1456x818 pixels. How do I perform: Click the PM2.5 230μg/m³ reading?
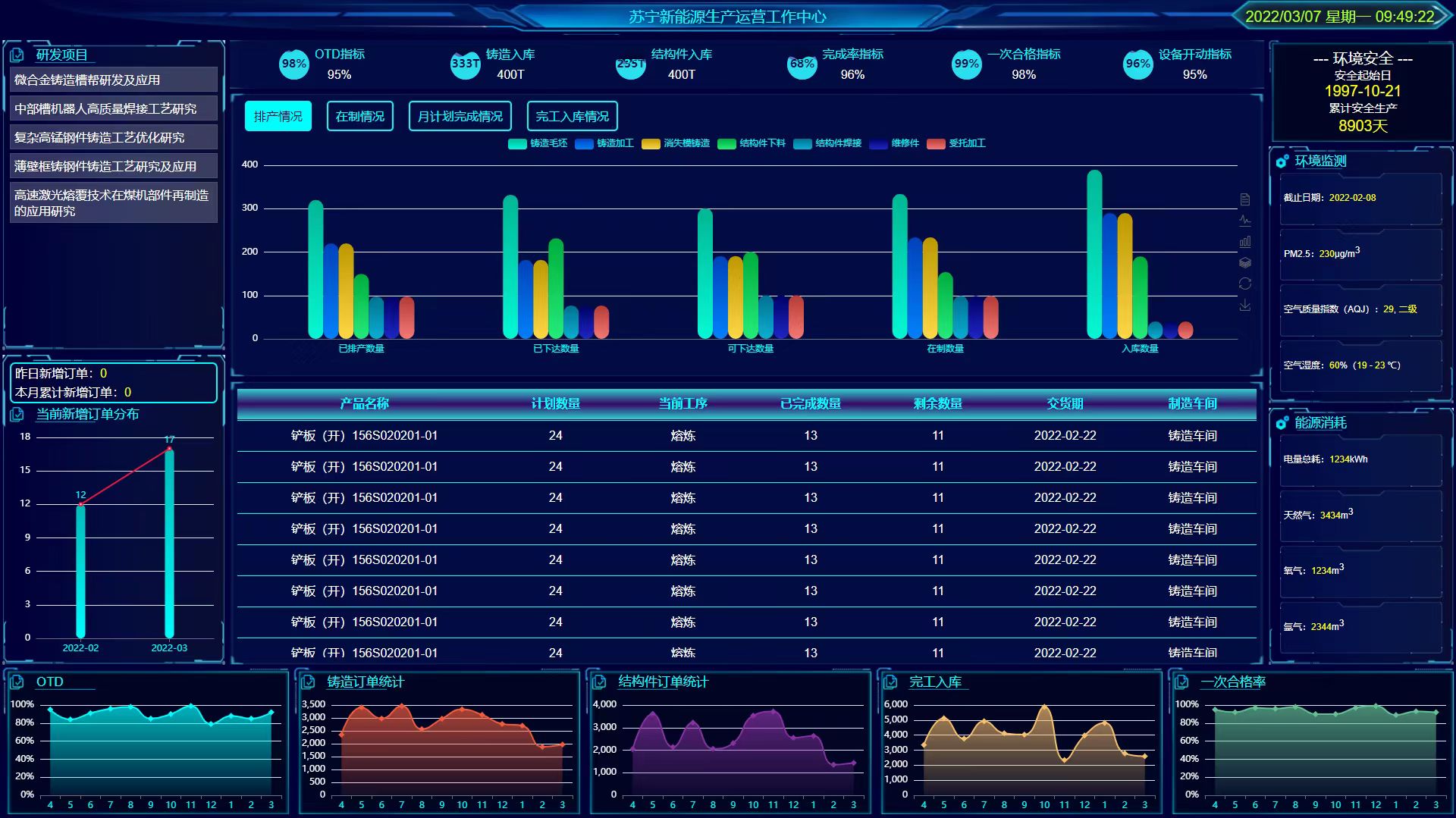pos(1322,252)
